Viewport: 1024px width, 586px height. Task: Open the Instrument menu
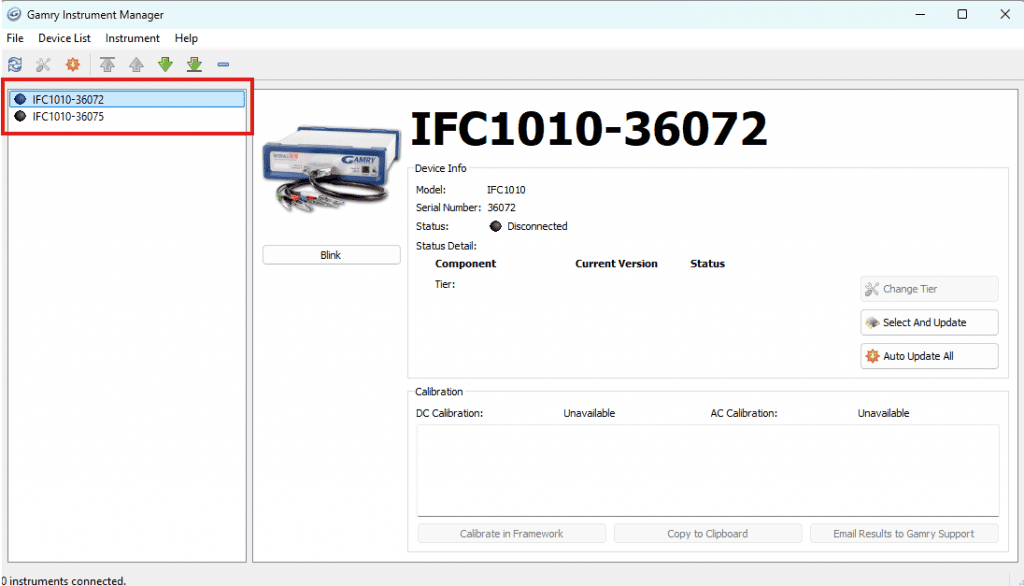tap(132, 38)
